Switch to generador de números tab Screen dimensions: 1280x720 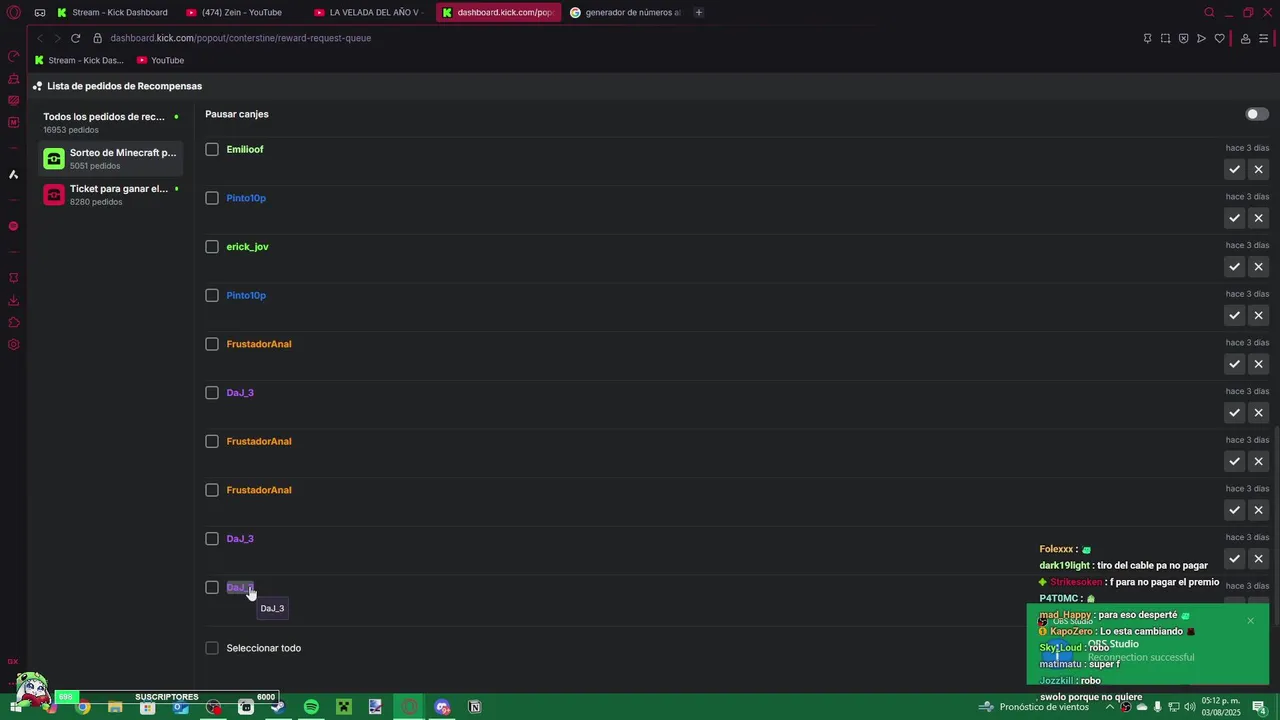pos(625,13)
